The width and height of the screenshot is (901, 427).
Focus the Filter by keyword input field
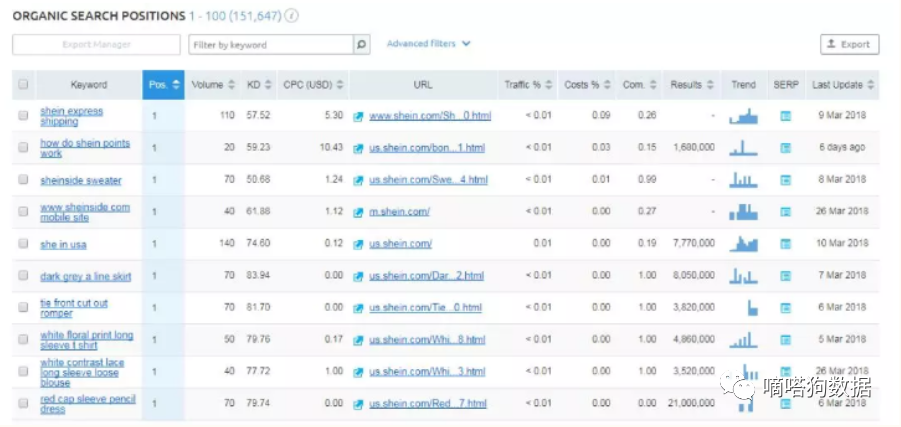click(271, 44)
